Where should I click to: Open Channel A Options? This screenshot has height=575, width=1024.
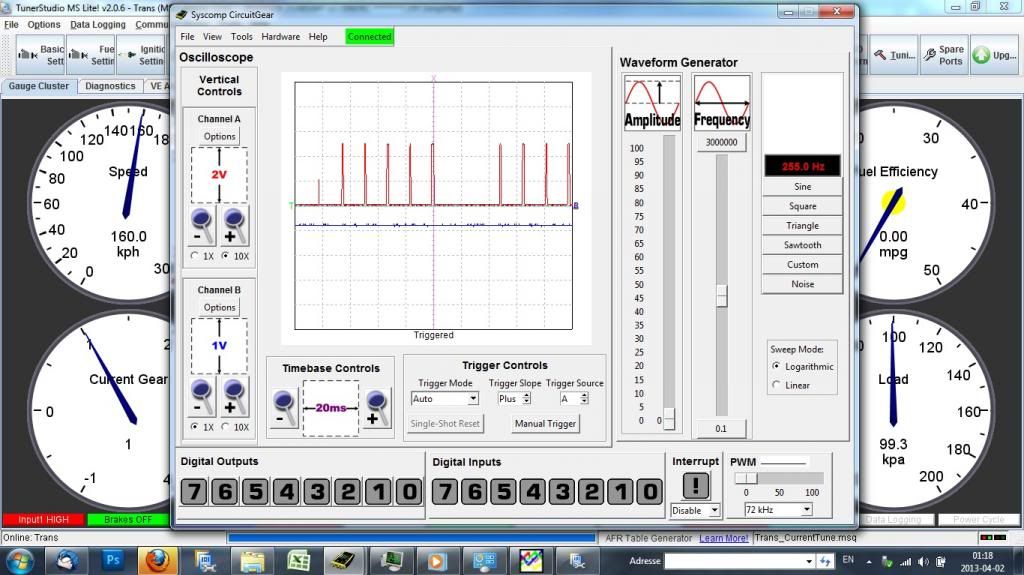(219, 137)
